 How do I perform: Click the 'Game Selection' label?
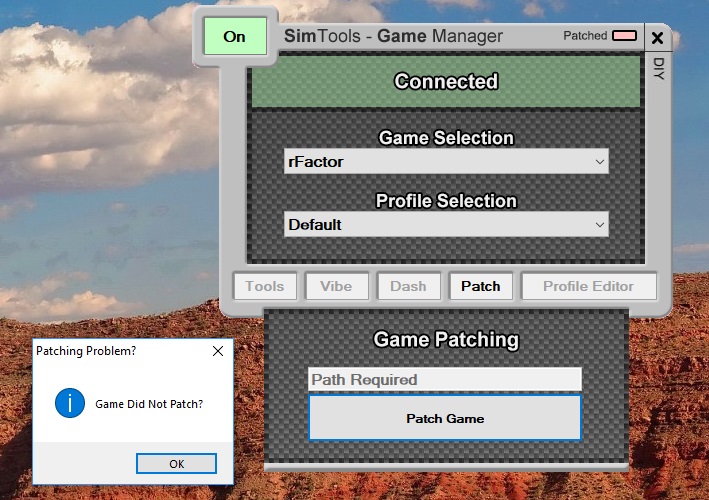tap(446, 138)
